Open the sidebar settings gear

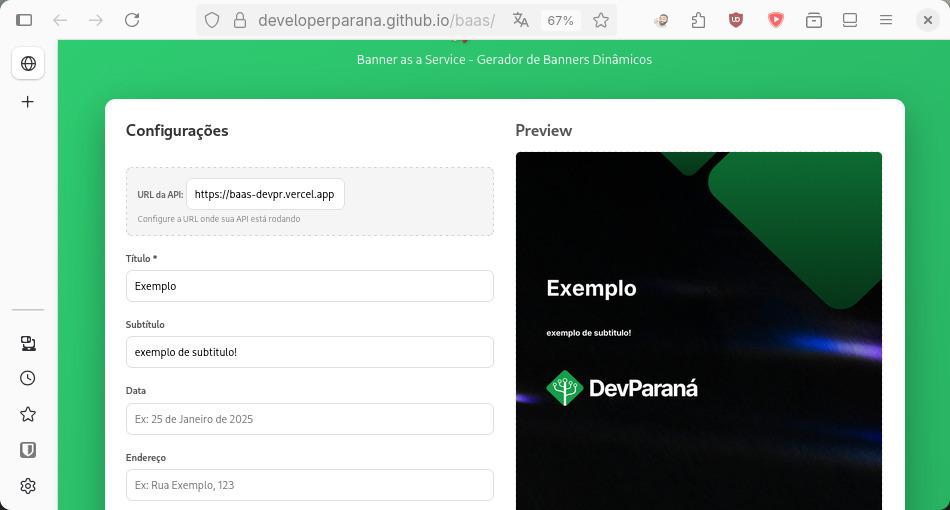tap(28, 486)
